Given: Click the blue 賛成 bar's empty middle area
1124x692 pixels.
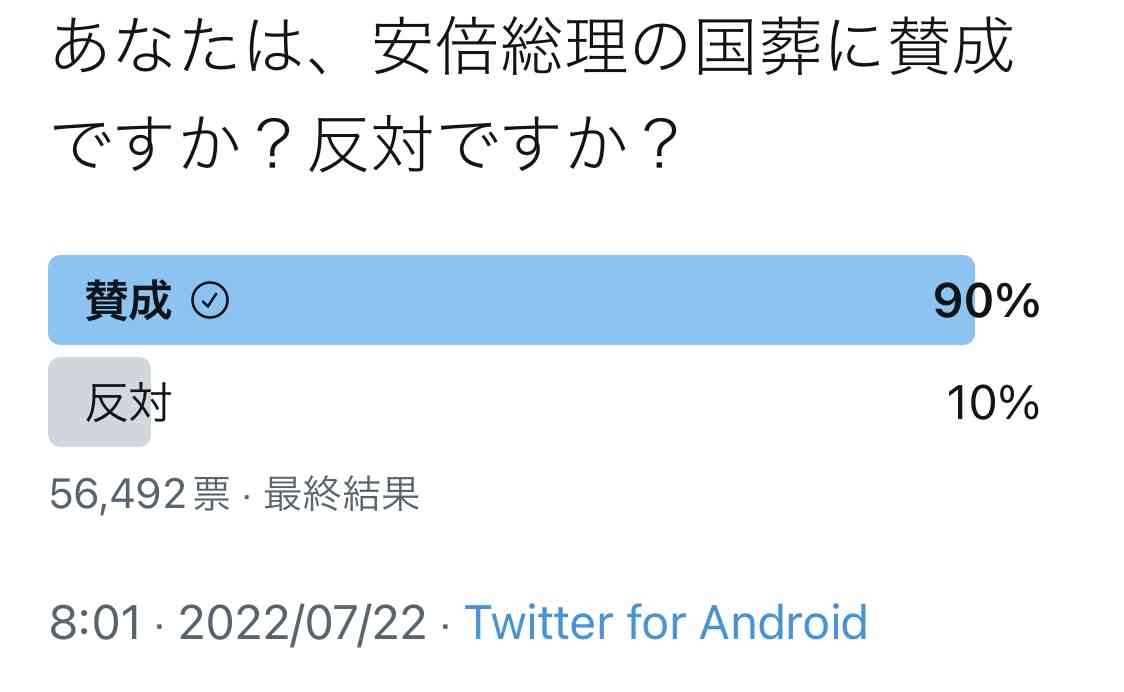Looking at the screenshot, I should (573, 300).
